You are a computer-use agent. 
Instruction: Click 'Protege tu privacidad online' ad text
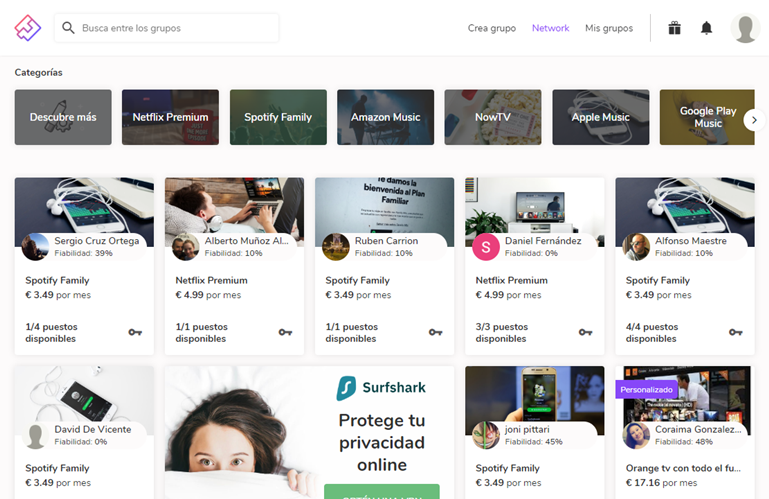(x=382, y=443)
